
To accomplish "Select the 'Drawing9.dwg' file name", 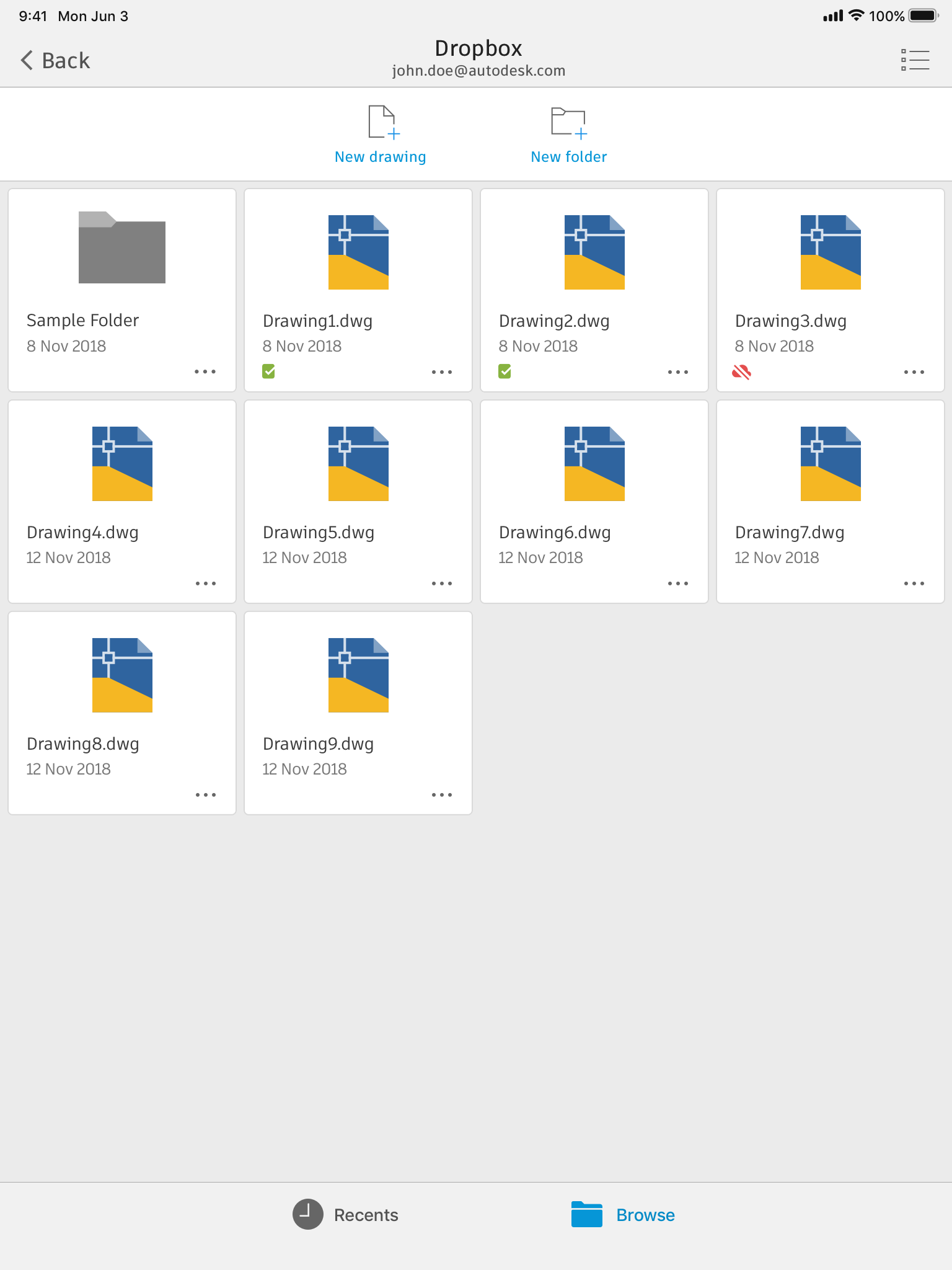I will click(x=318, y=744).
